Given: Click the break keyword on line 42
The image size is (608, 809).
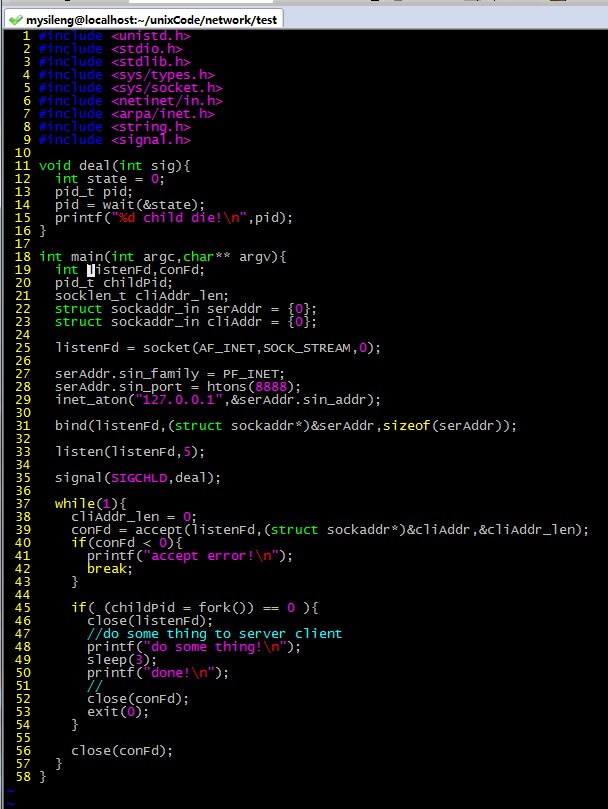Looking at the screenshot, I should (x=106, y=568).
